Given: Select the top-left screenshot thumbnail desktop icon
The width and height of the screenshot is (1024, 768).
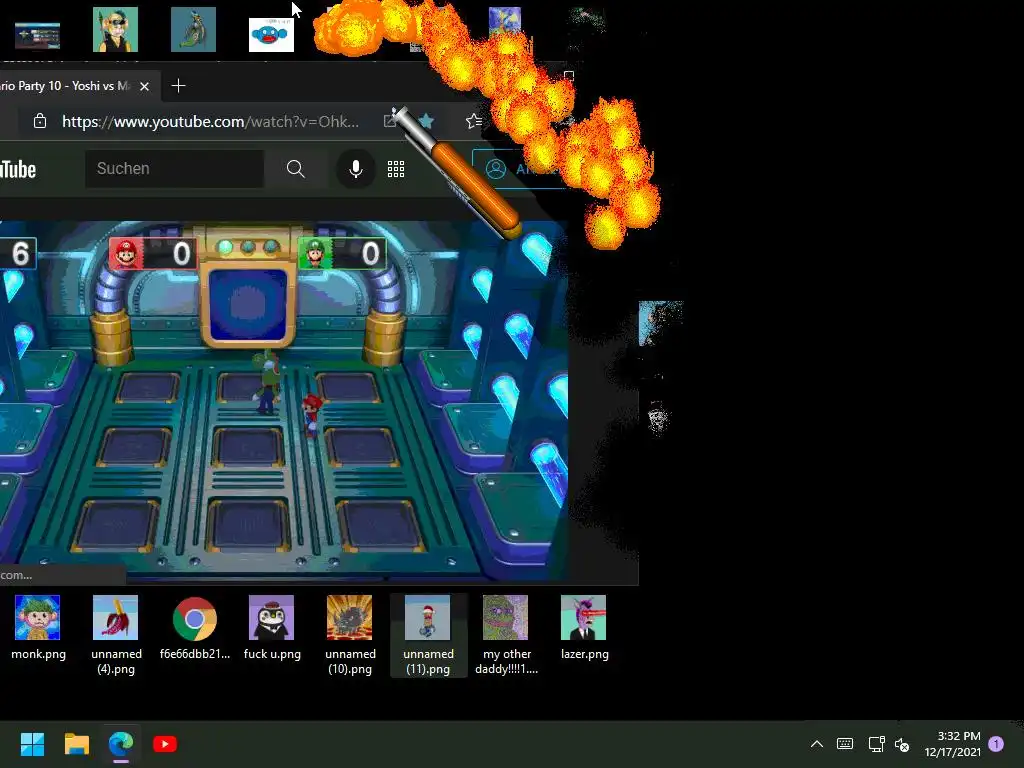Looking at the screenshot, I should pos(37,35).
